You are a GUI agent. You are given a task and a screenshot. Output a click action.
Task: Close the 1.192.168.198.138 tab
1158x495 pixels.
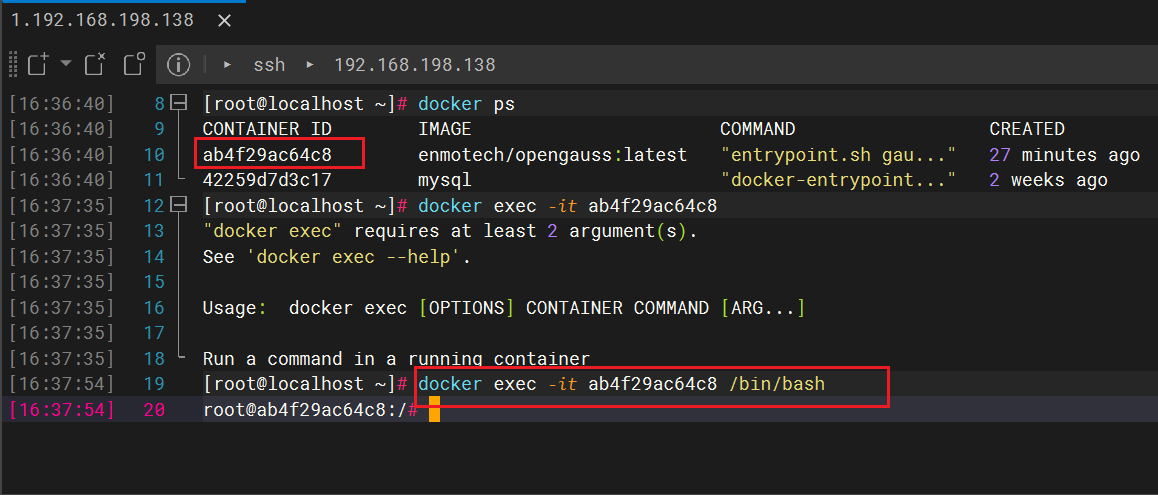click(x=225, y=21)
